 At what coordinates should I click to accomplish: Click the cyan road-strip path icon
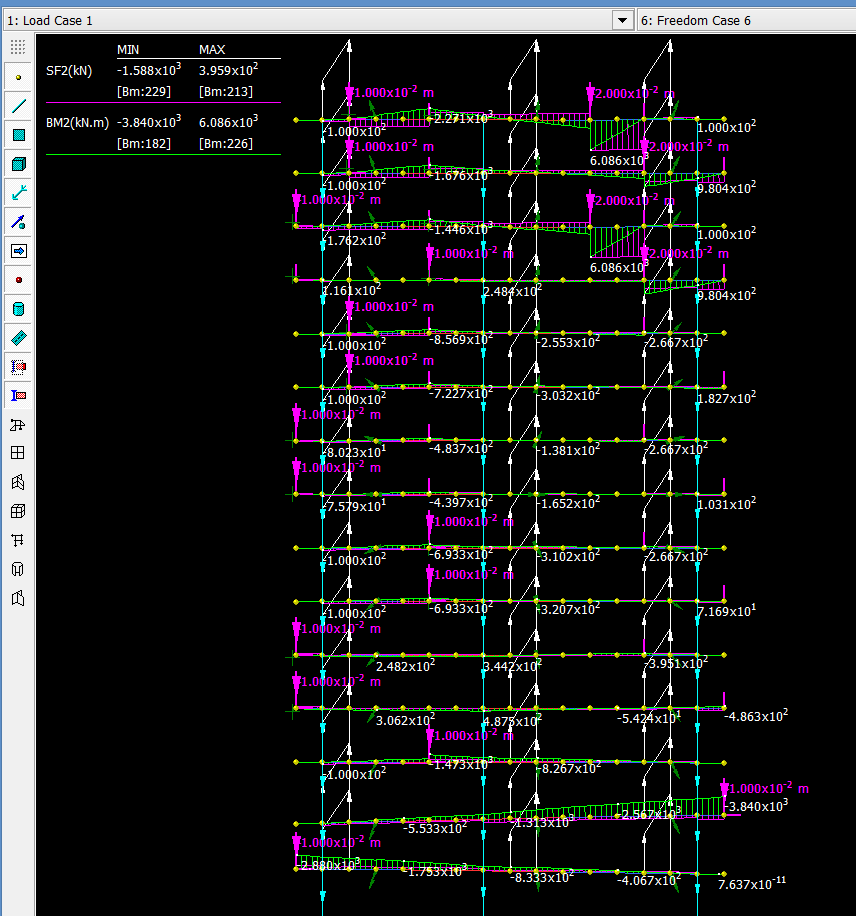18,338
